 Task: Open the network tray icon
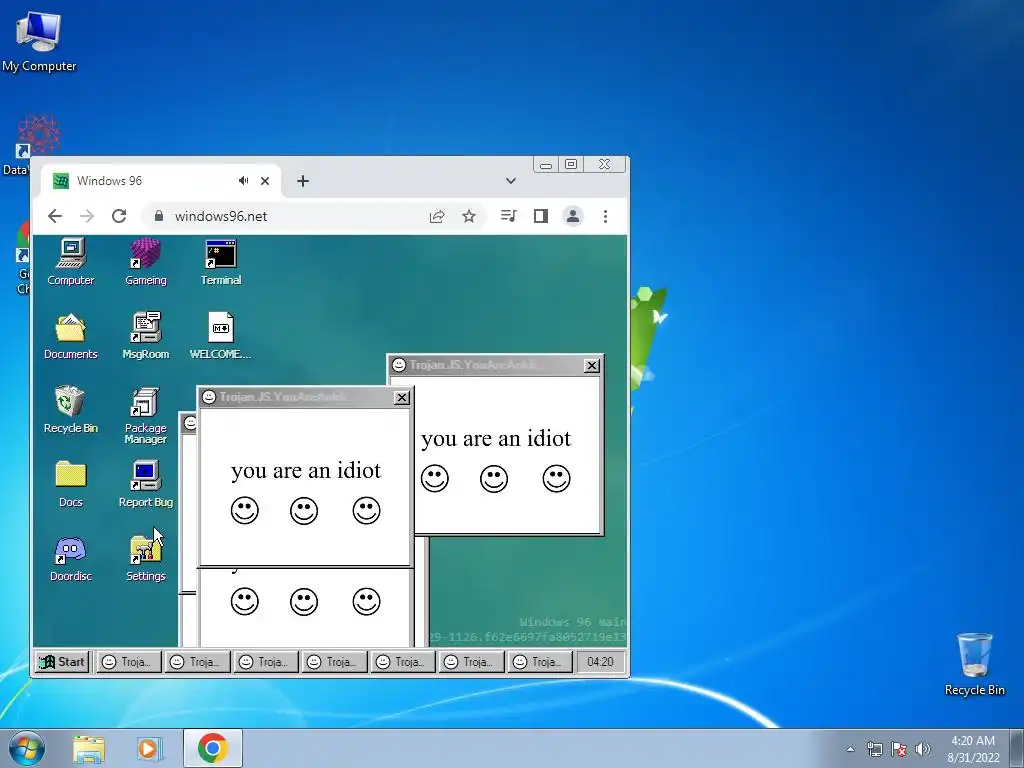pos(874,749)
